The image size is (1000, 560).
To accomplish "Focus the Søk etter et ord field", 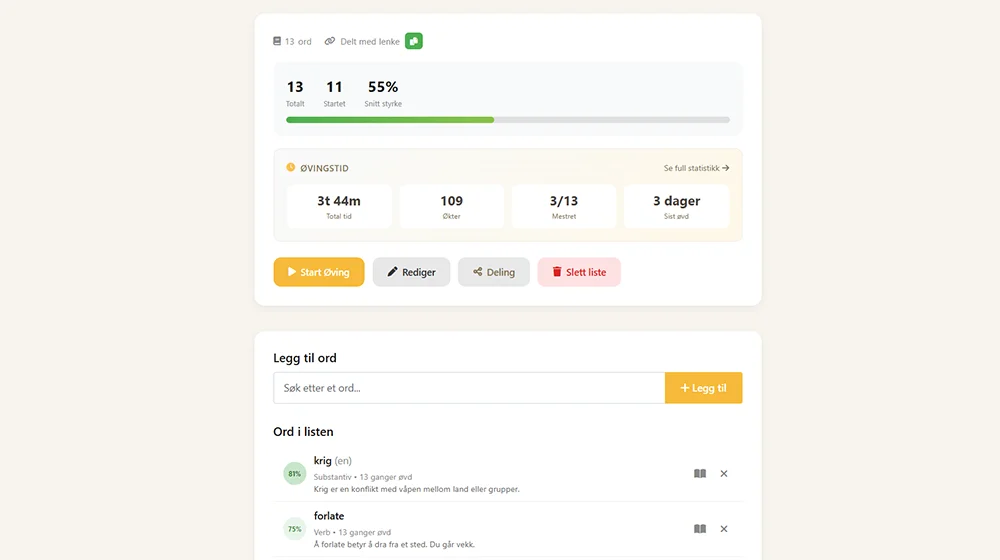I will tap(469, 388).
